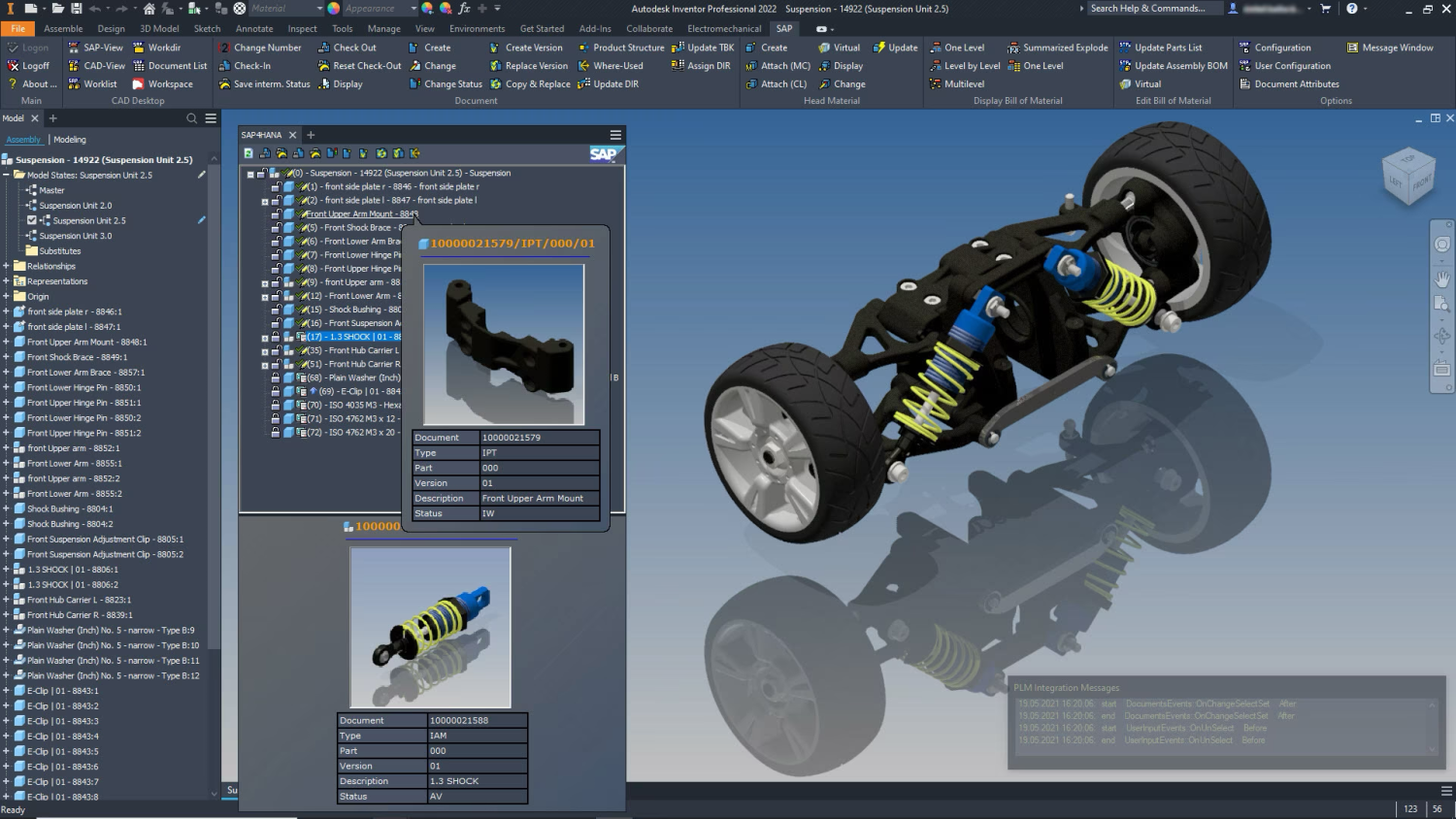Click Summarized Explode
Screen dimensions: 1456x819
(x=1058, y=48)
